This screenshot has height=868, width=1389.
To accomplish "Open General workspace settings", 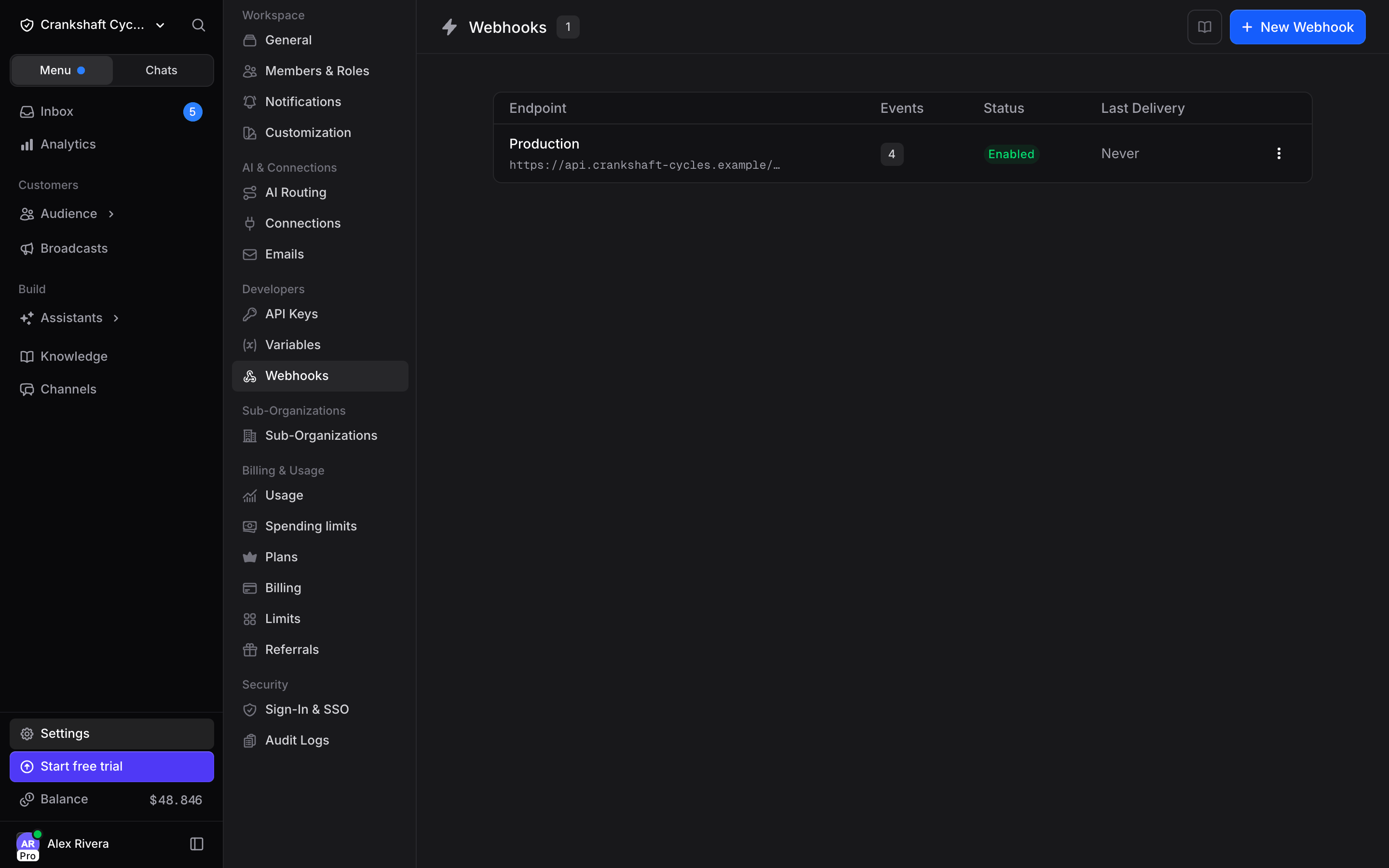I will pyautogui.click(x=320, y=40).
